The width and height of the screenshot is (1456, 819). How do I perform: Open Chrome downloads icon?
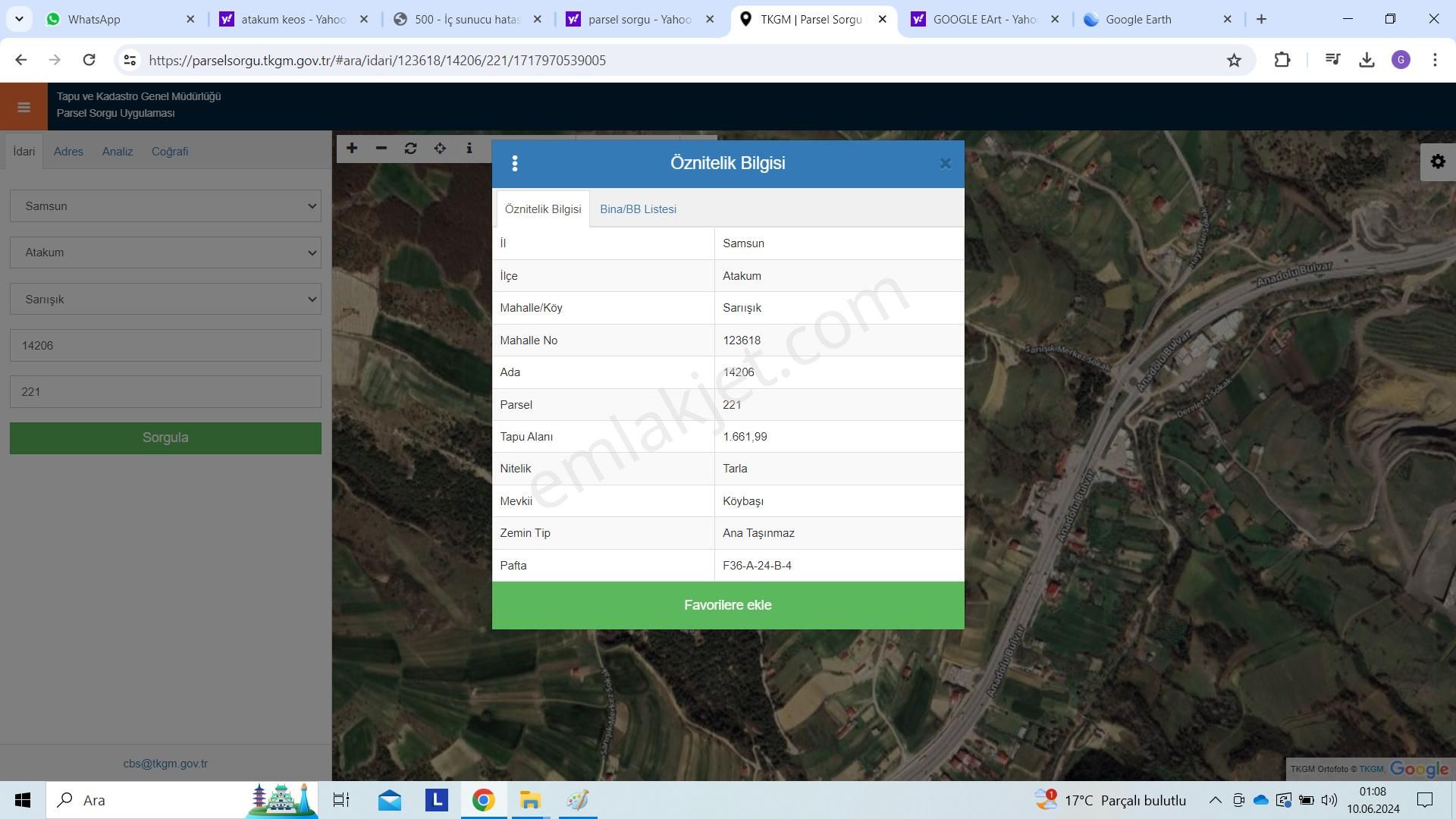1367,60
